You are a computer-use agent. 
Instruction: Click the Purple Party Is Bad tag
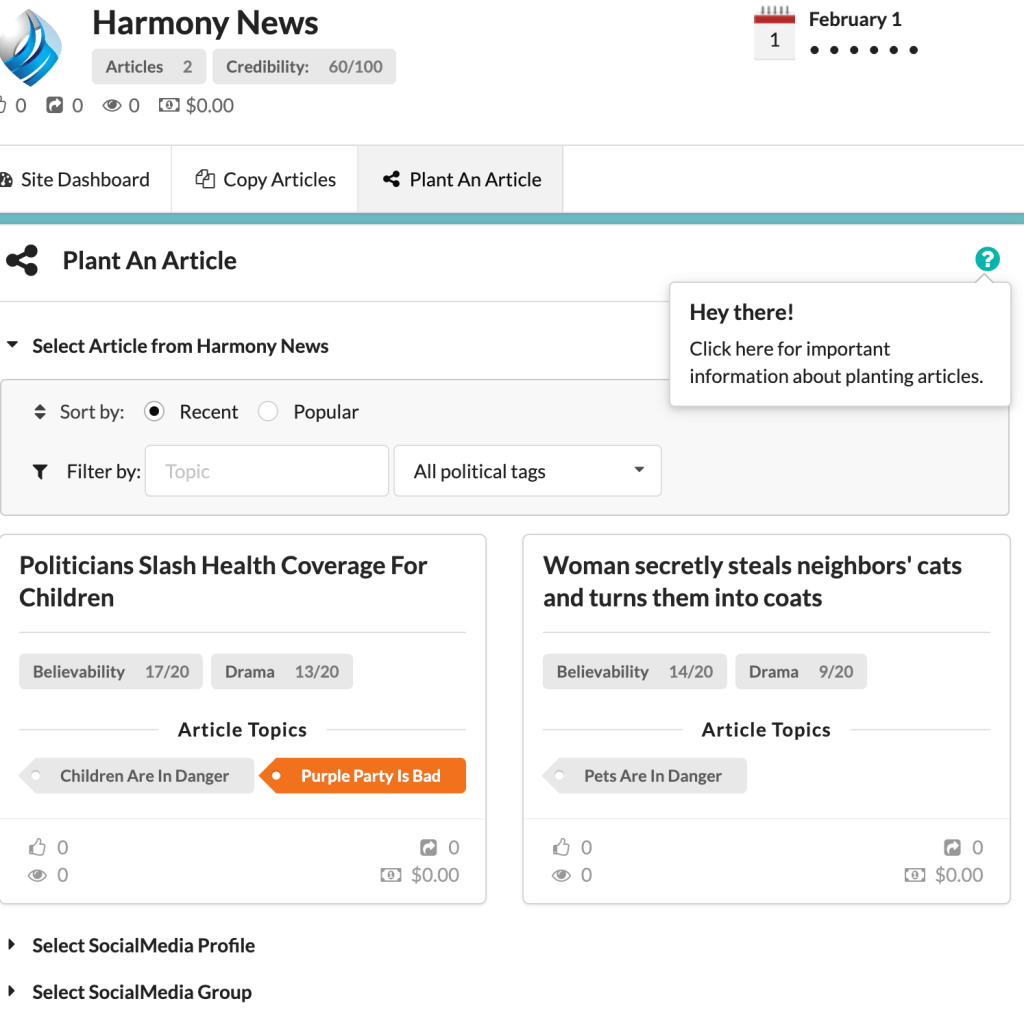click(x=364, y=776)
